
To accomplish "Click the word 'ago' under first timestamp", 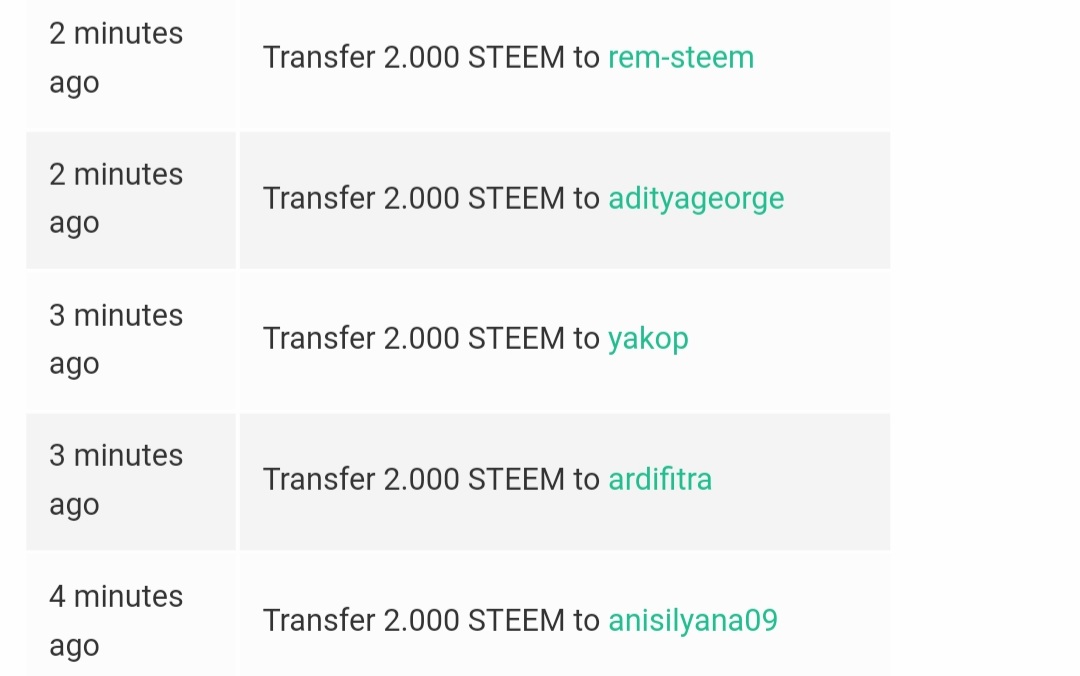I will 74,85.
